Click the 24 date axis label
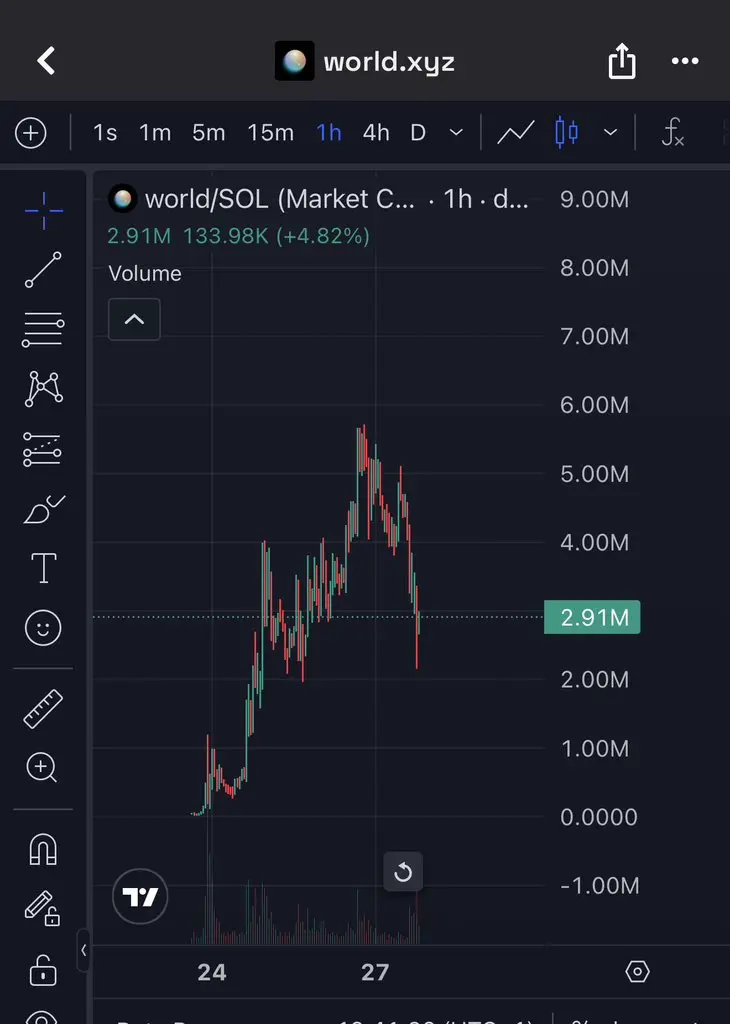This screenshot has width=730, height=1024. click(212, 972)
